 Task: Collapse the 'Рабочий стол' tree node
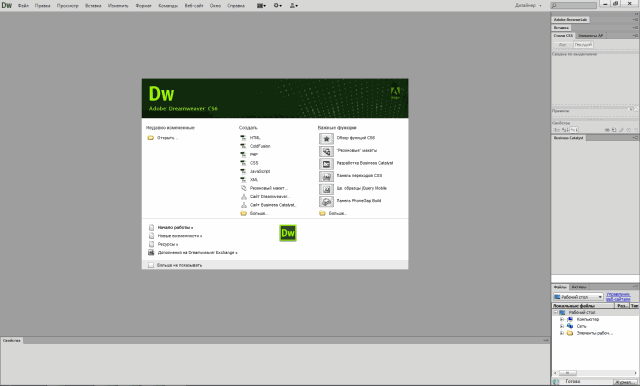[556, 313]
